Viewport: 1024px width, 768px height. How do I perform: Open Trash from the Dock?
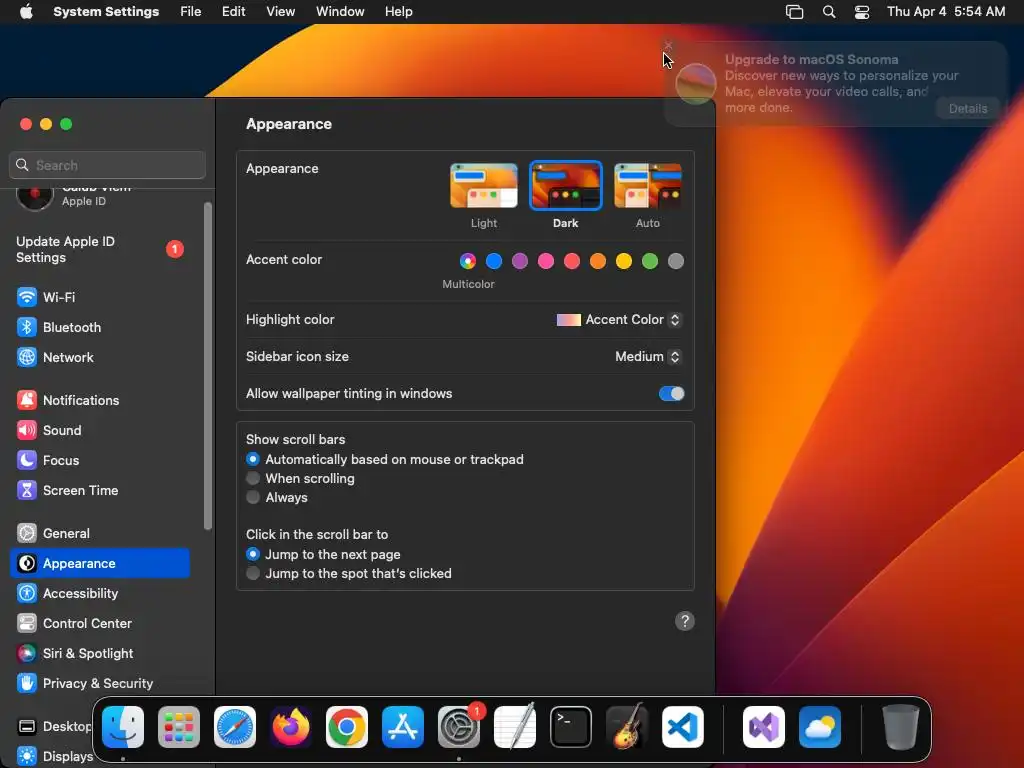(x=901, y=727)
